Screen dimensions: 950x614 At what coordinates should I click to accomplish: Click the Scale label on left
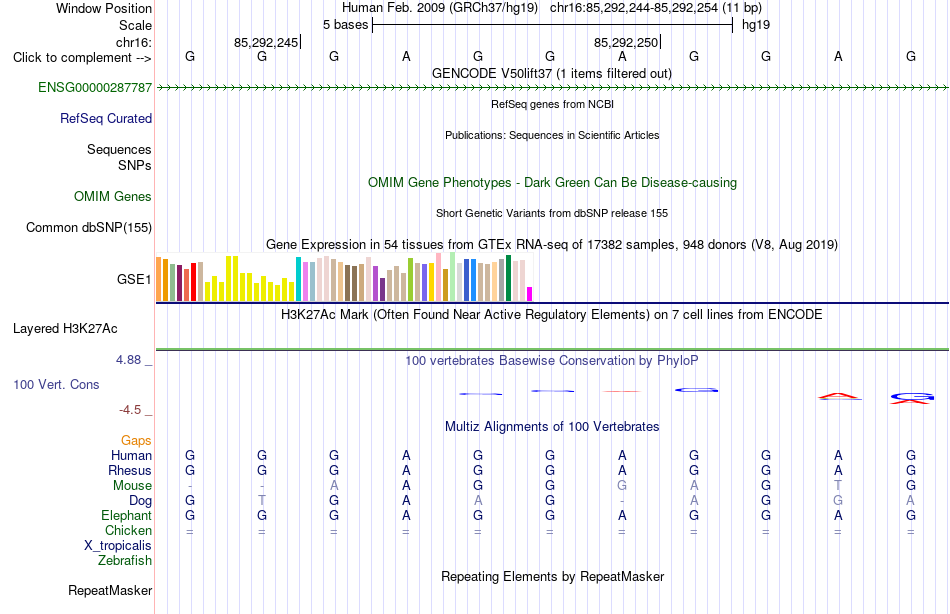[x=135, y=25]
